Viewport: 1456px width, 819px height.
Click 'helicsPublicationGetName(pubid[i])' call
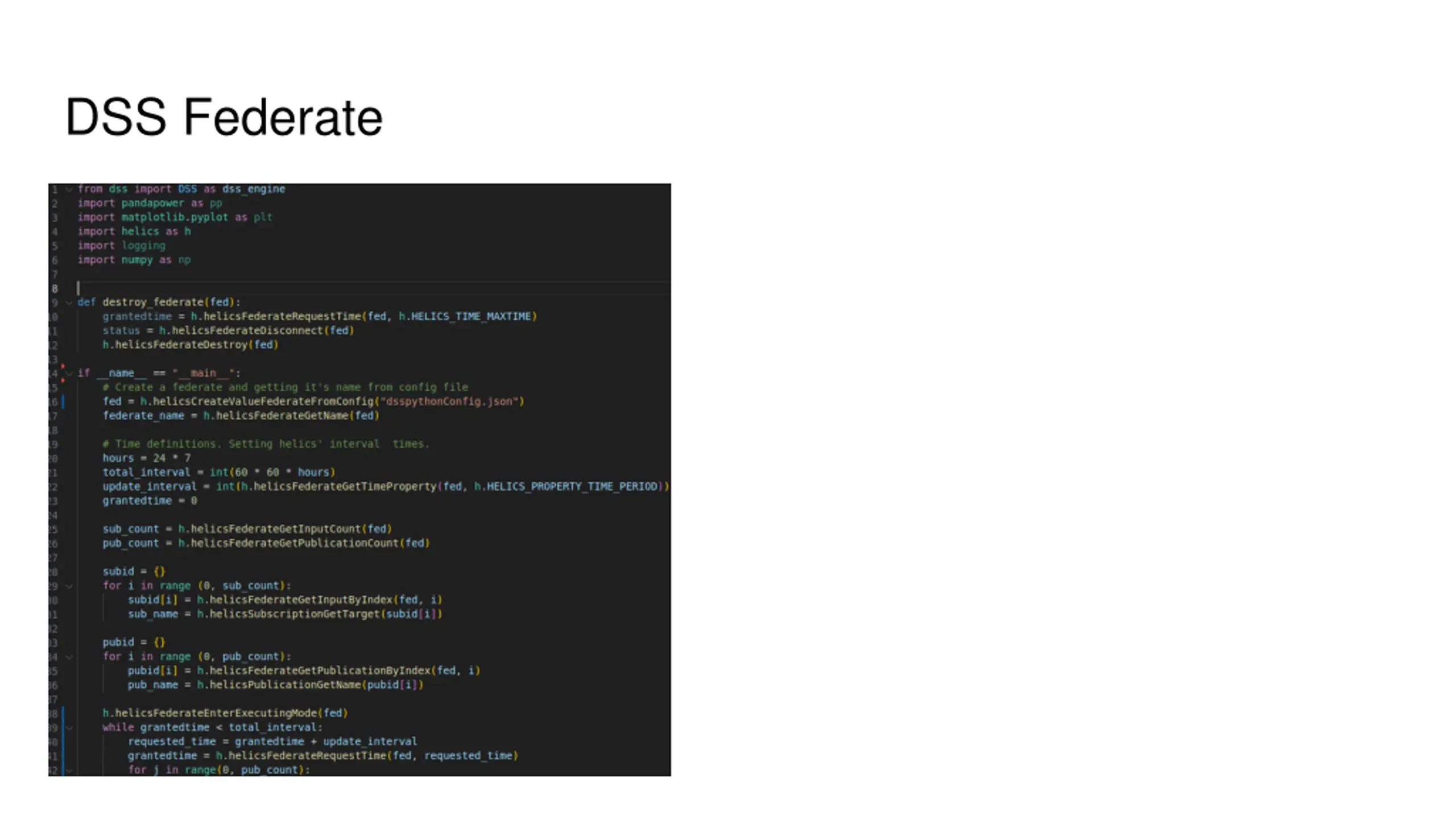point(316,685)
